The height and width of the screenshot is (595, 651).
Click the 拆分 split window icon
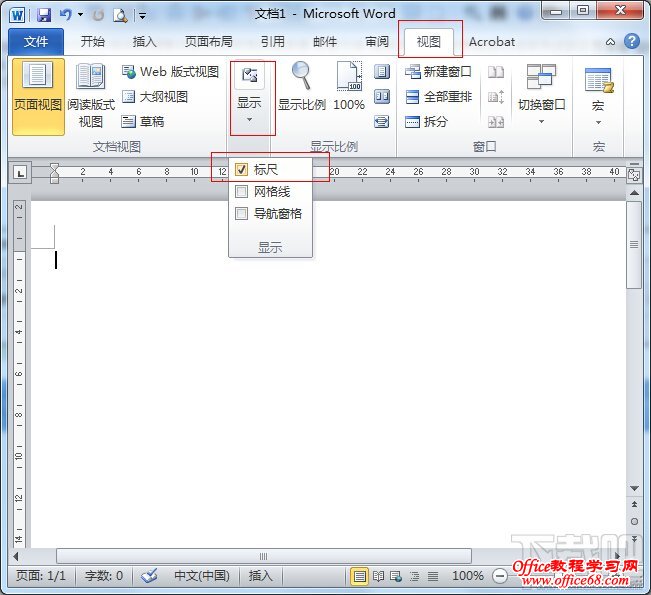tap(415, 122)
